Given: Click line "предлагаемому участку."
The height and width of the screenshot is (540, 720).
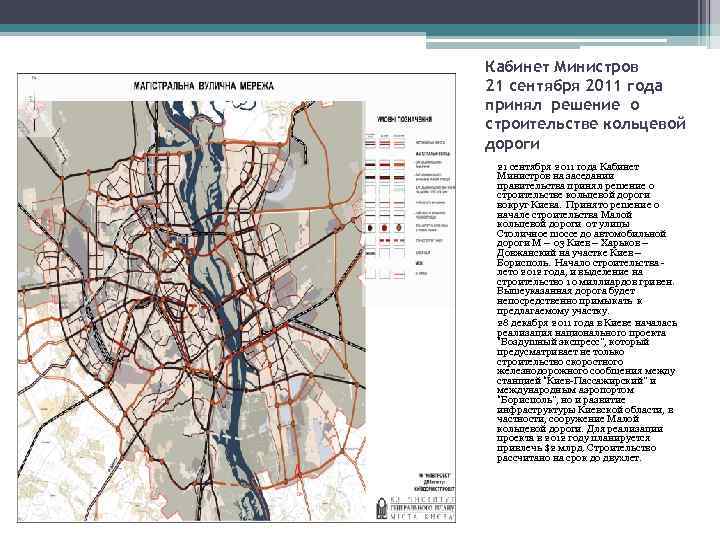Looking at the screenshot, I should (552, 311).
